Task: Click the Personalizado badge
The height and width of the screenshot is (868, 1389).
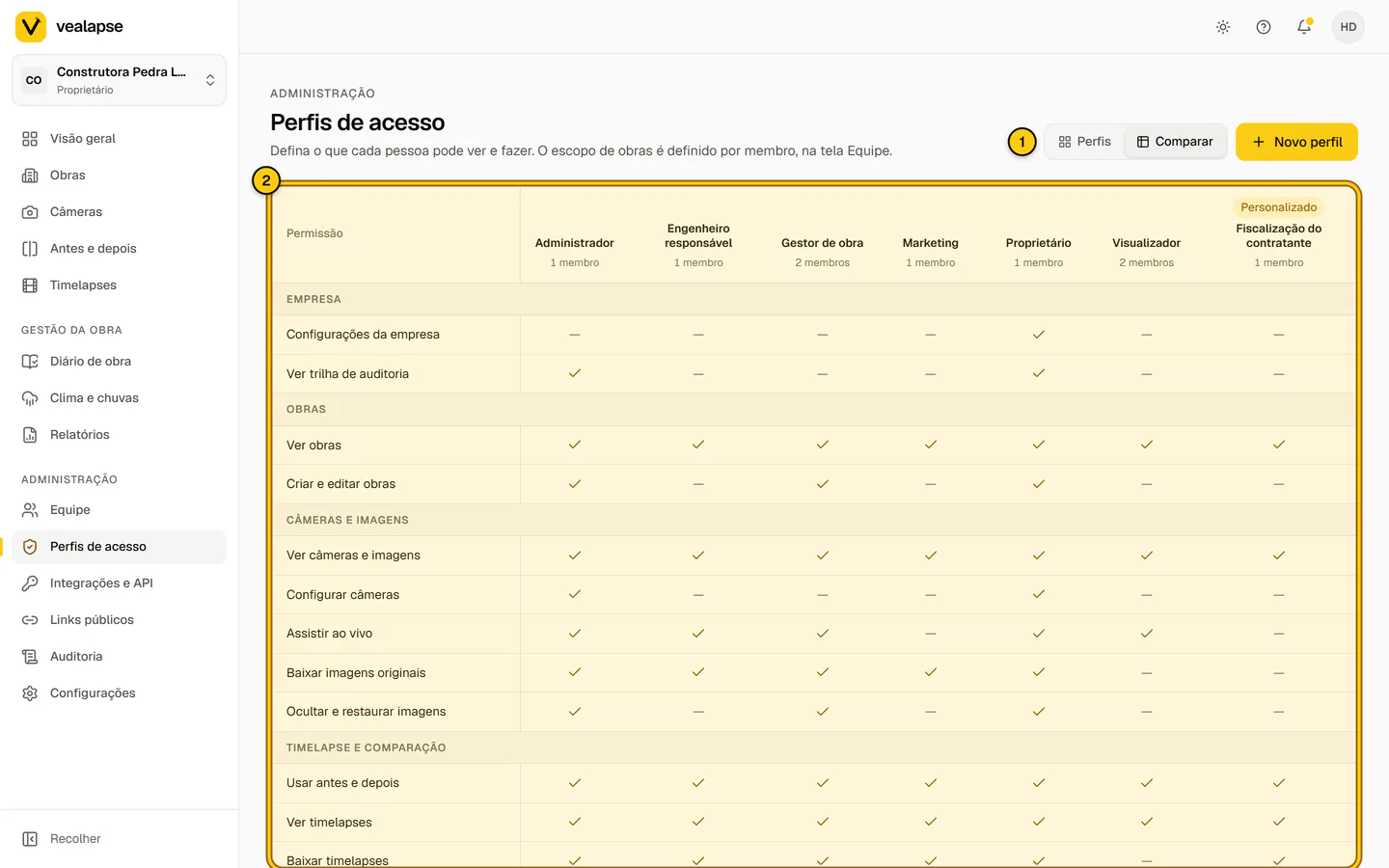Action: [x=1279, y=207]
